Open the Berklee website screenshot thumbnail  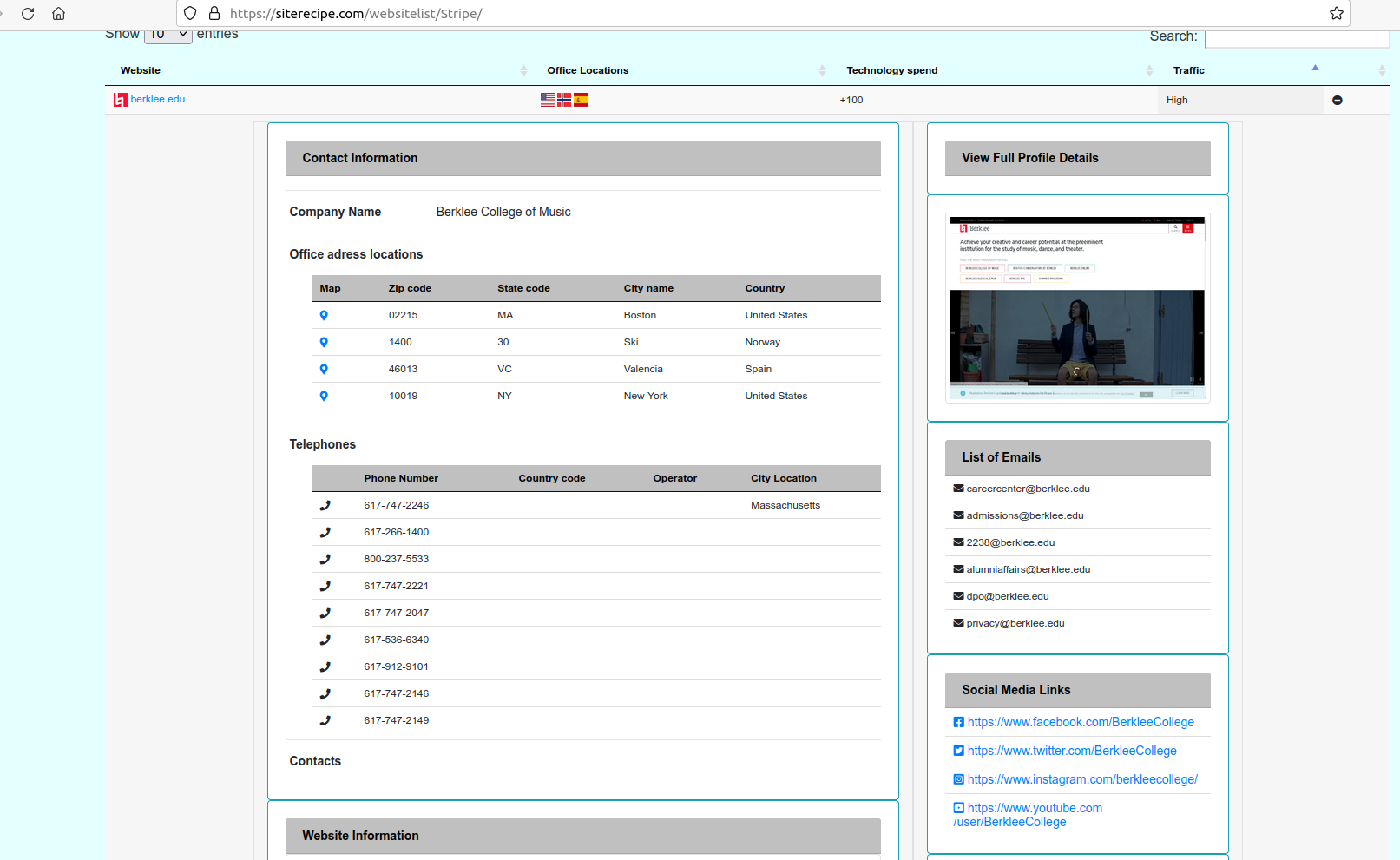point(1077,308)
